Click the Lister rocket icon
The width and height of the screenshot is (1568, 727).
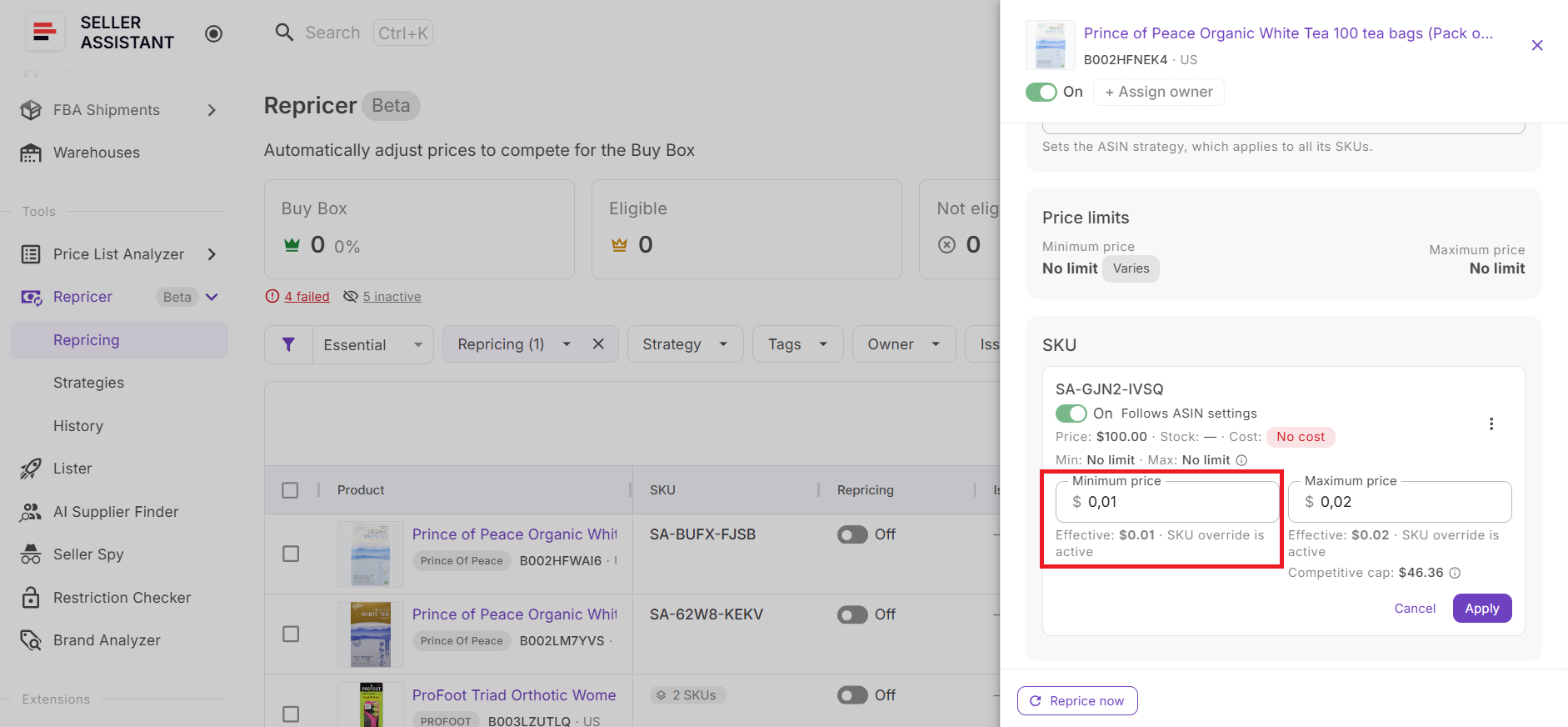pyautogui.click(x=31, y=469)
